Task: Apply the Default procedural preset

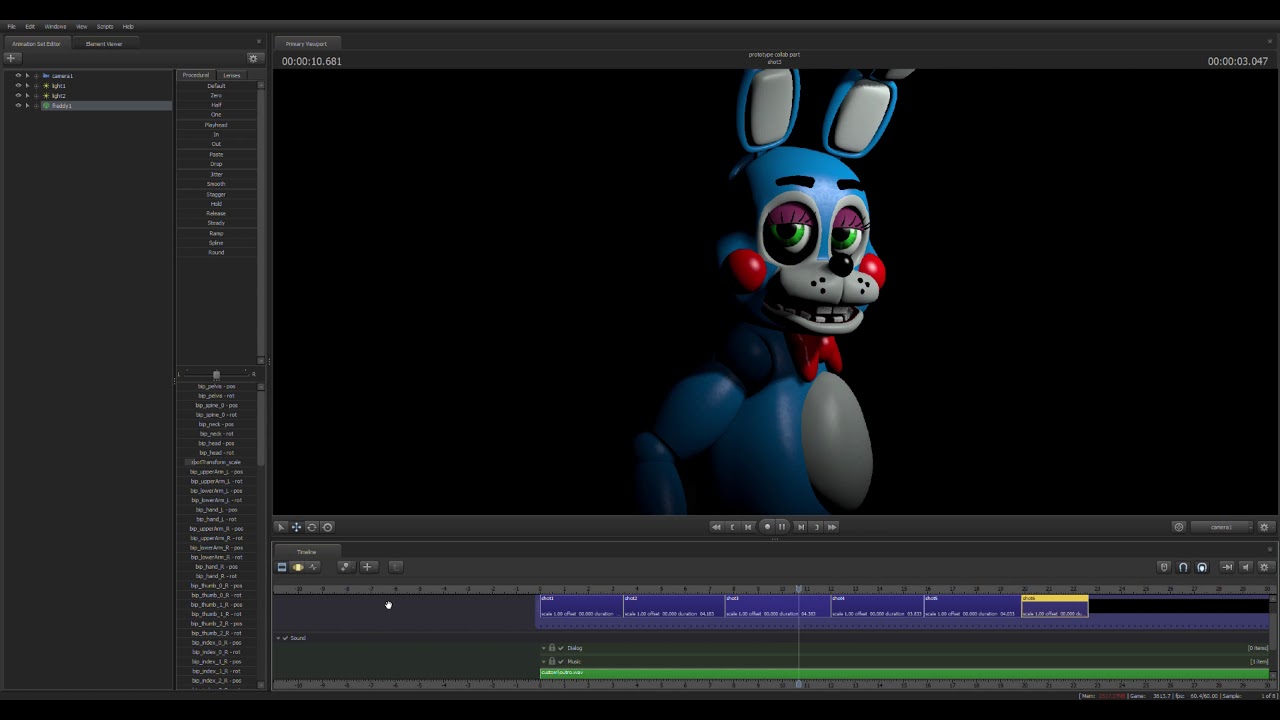Action: (x=216, y=86)
